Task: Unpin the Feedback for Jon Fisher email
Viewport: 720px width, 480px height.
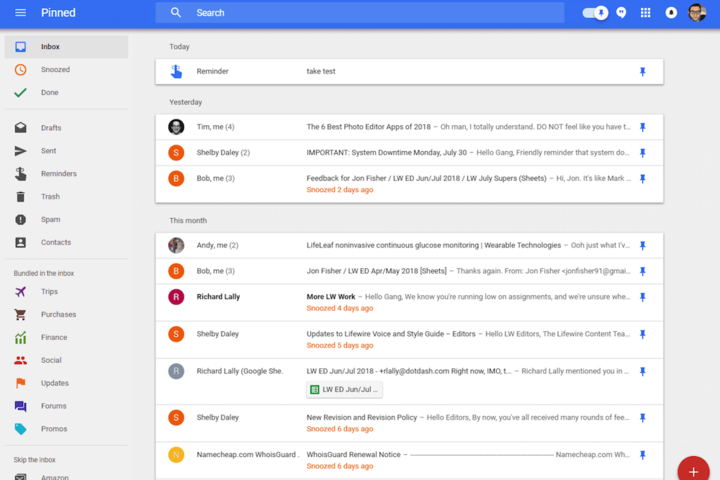Action: pyautogui.click(x=642, y=179)
